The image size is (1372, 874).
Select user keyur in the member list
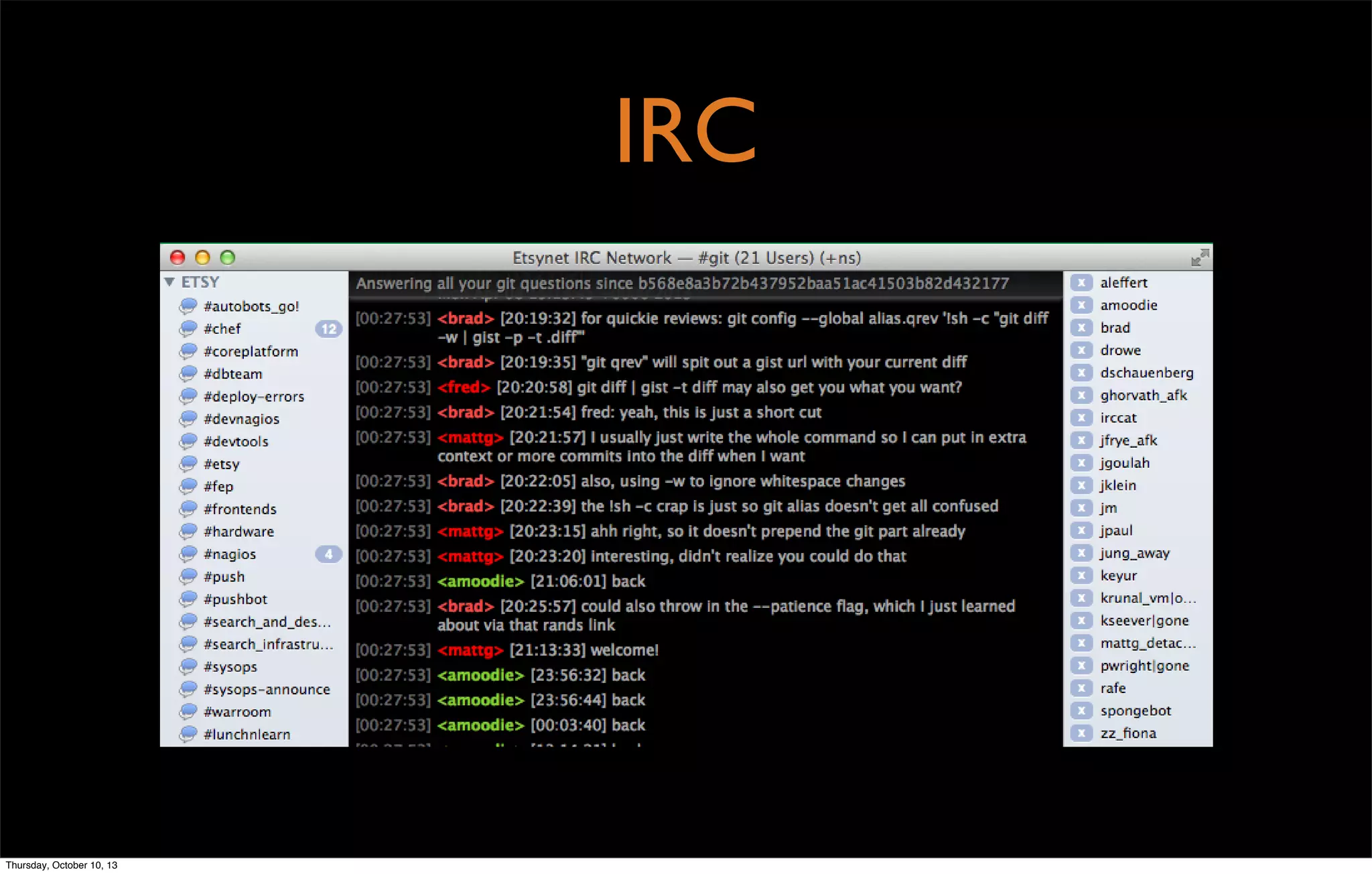tap(1119, 576)
